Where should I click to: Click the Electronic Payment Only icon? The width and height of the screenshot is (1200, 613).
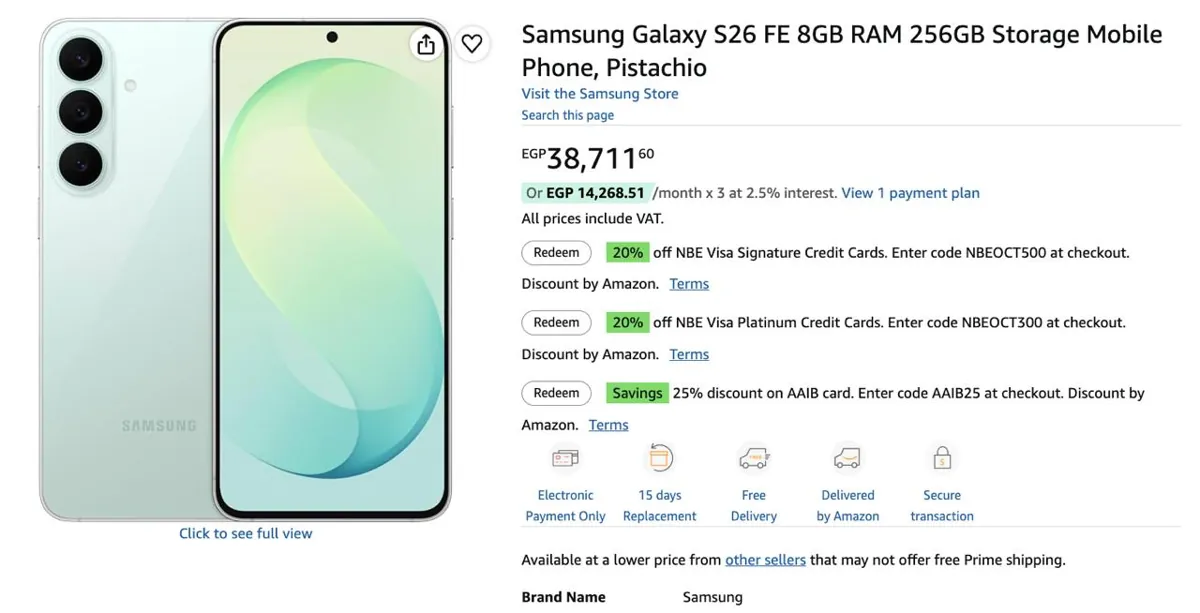pos(565,459)
